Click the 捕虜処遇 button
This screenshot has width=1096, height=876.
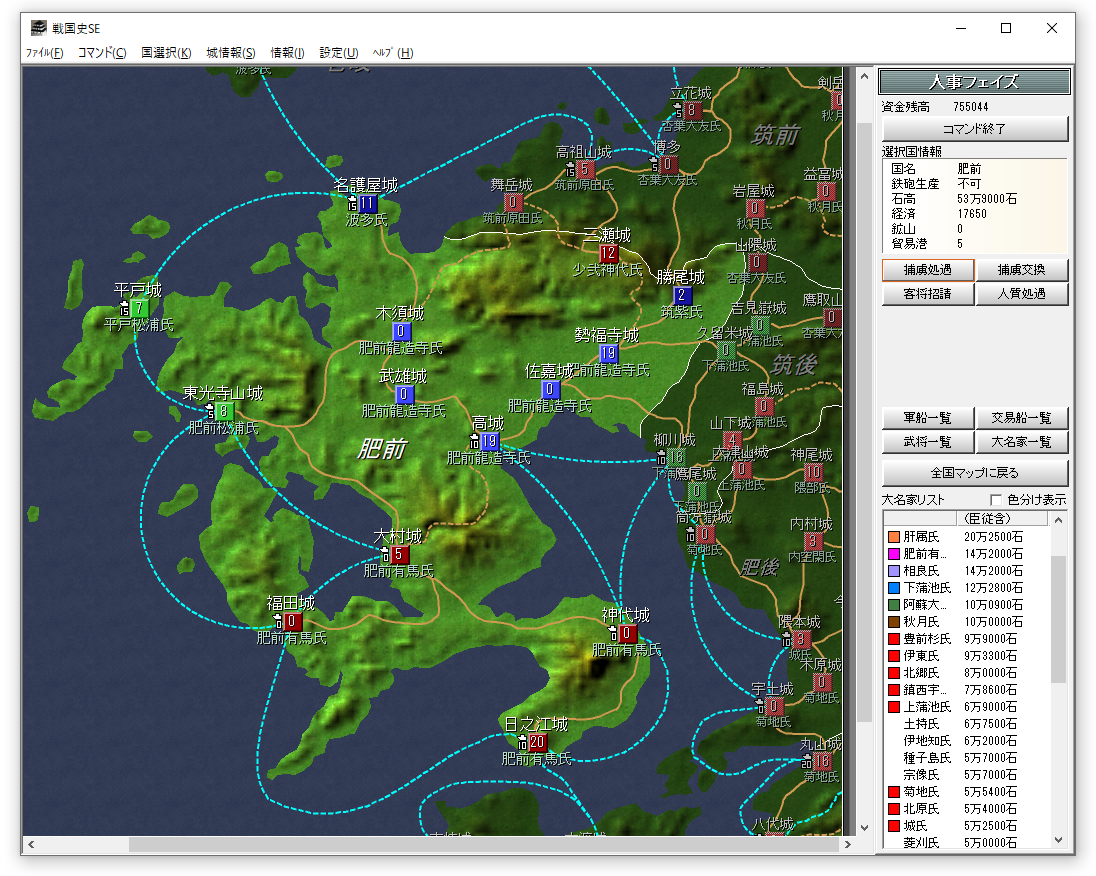(927, 270)
